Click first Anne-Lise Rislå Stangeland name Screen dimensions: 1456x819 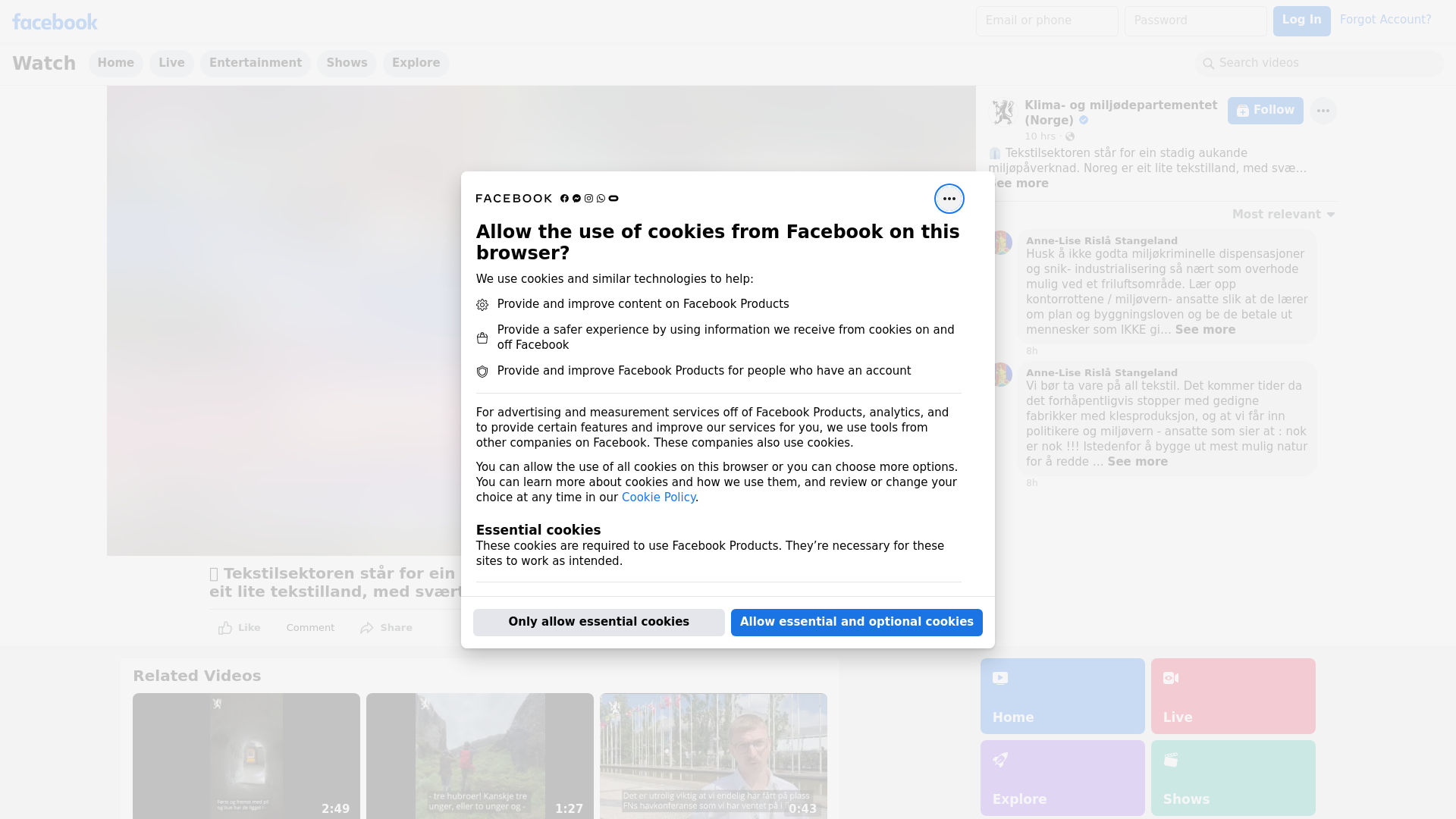pyautogui.click(x=1102, y=241)
